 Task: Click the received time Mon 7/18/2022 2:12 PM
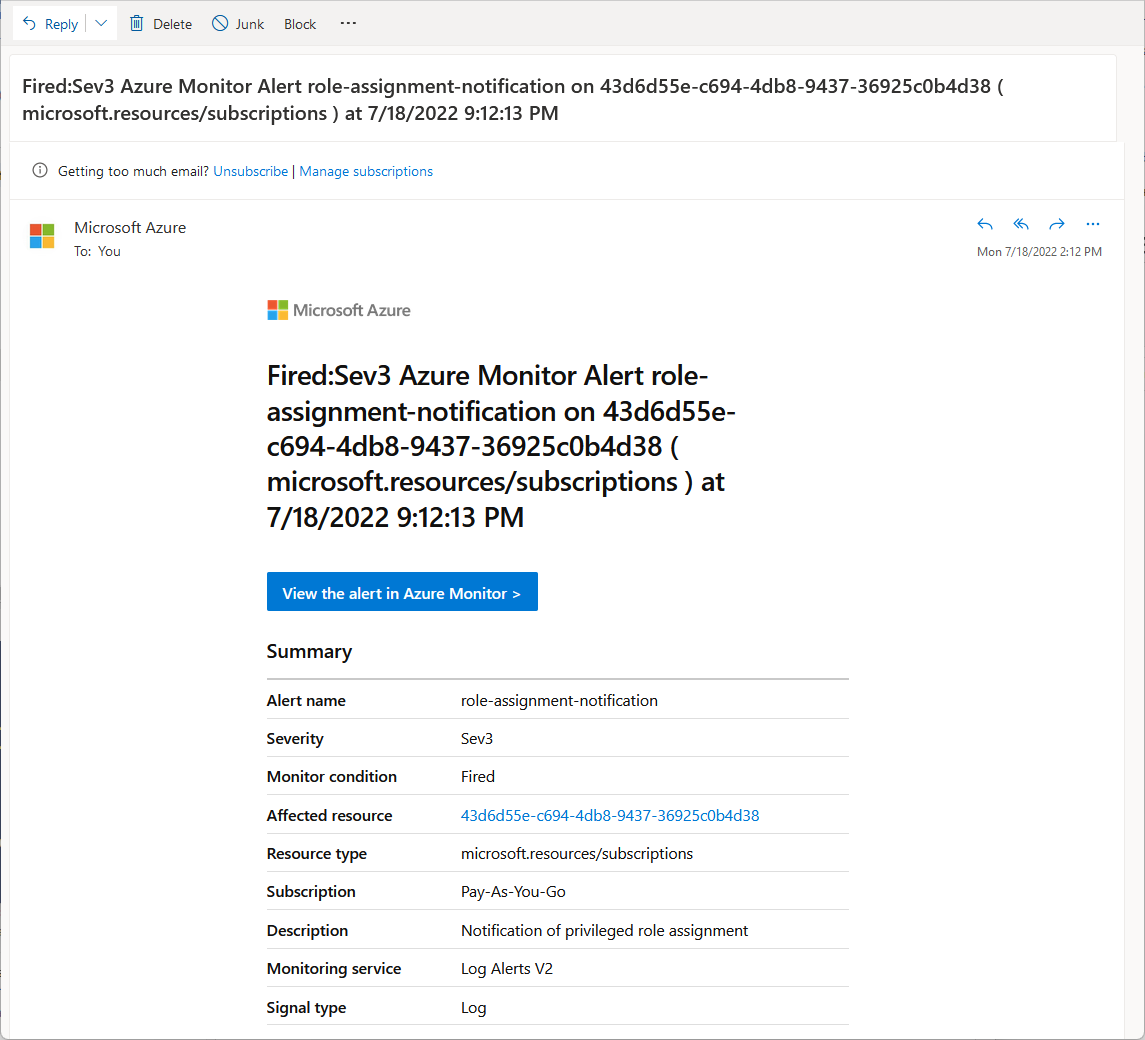(1039, 251)
